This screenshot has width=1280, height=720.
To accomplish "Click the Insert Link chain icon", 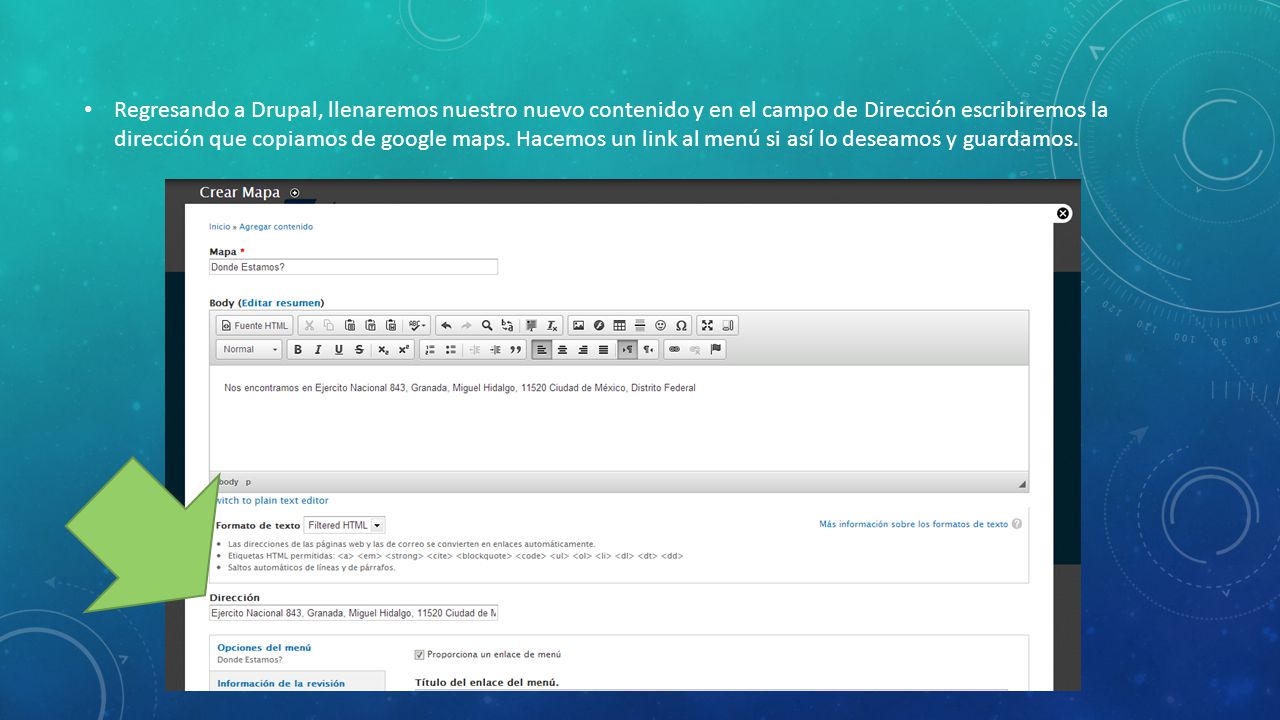I will (674, 349).
